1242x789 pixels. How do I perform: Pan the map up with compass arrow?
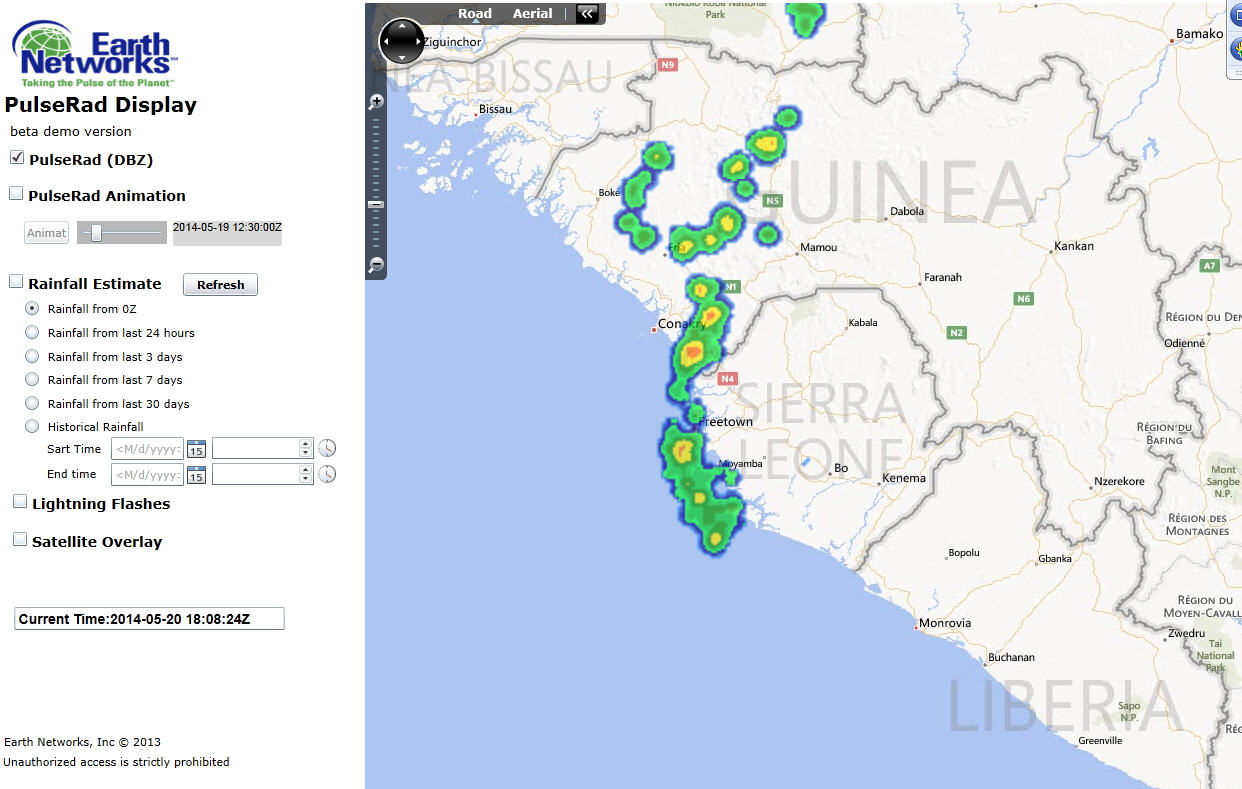point(402,26)
